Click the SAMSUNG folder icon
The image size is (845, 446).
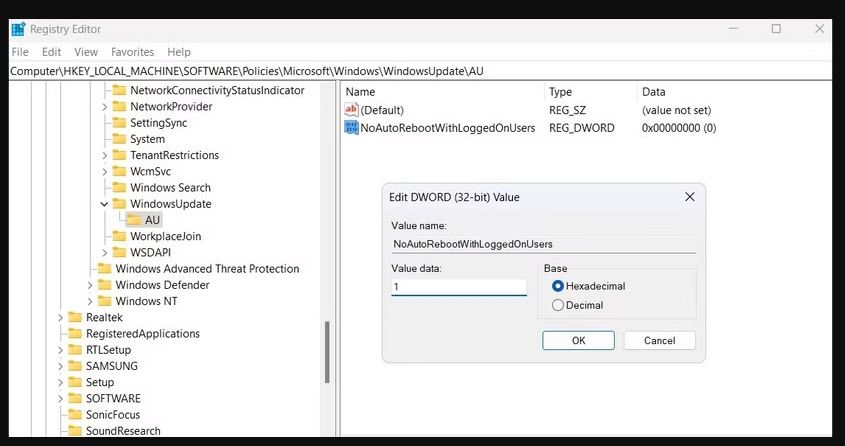pos(75,366)
